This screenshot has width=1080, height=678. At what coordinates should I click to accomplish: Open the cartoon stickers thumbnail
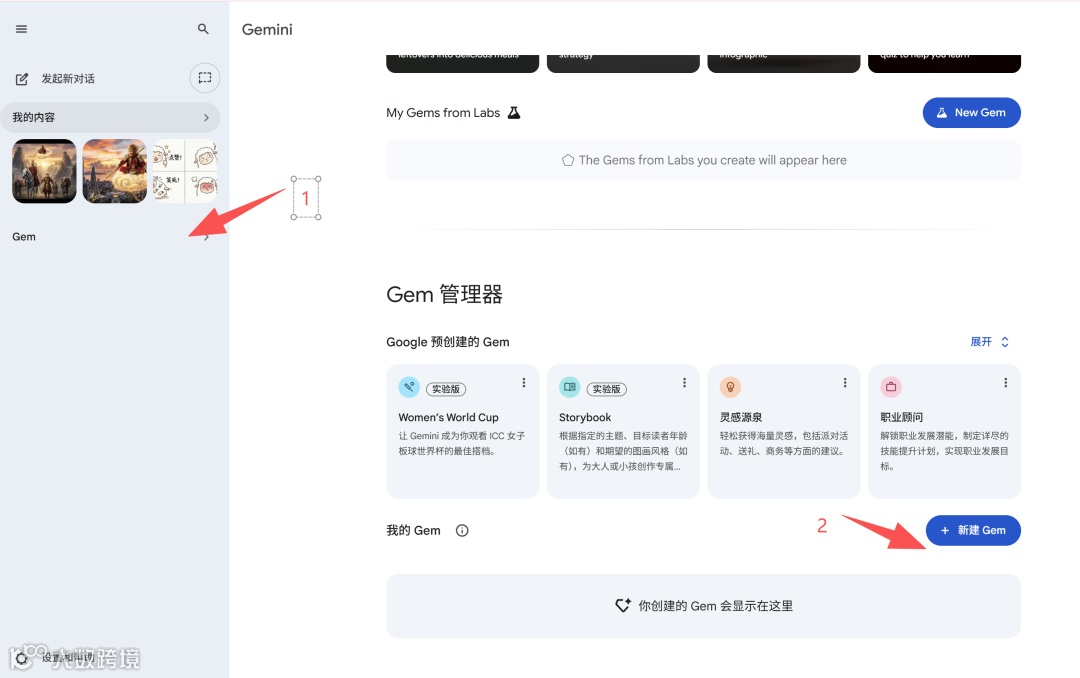click(x=185, y=171)
